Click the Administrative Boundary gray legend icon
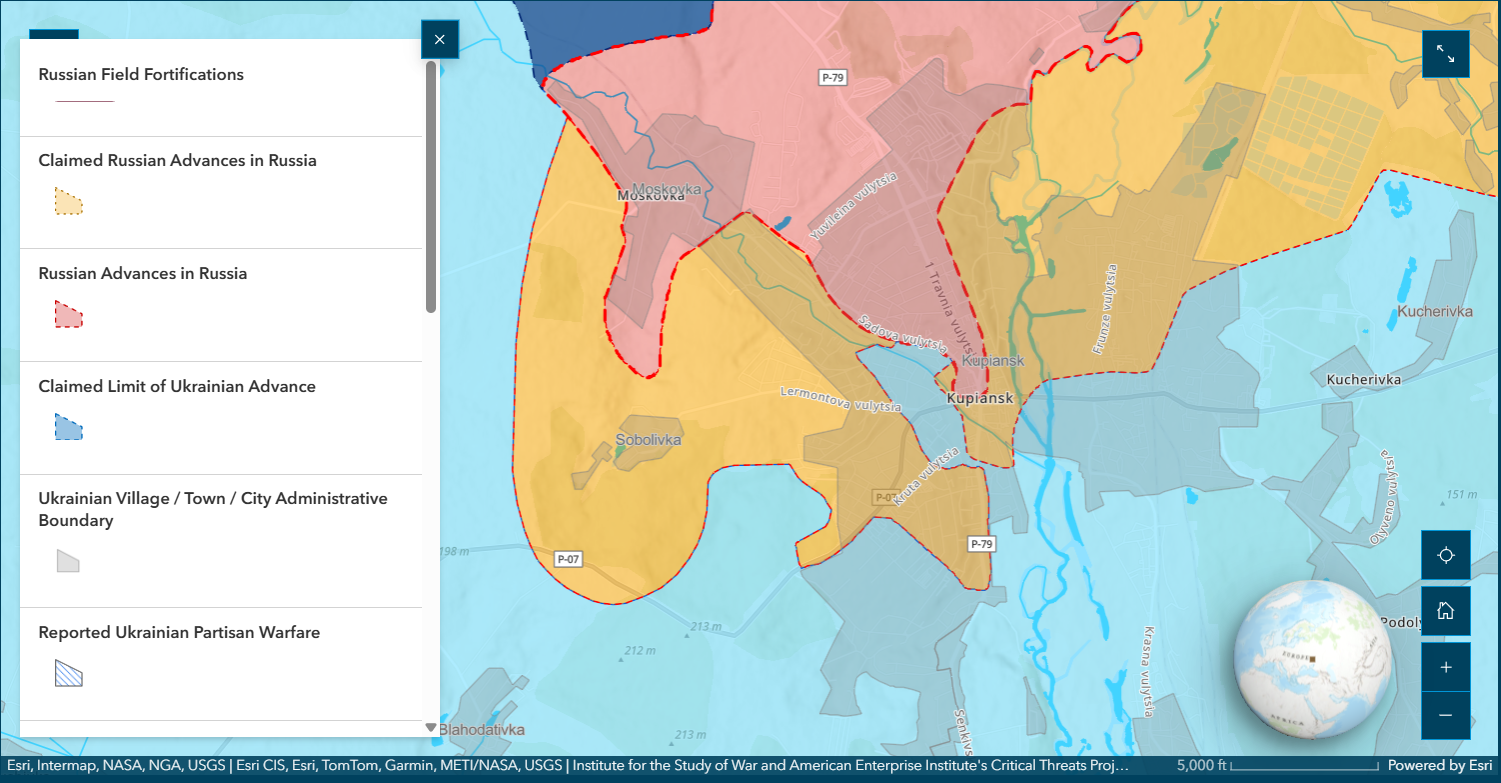1501x783 pixels. pyautogui.click(x=68, y=561)
